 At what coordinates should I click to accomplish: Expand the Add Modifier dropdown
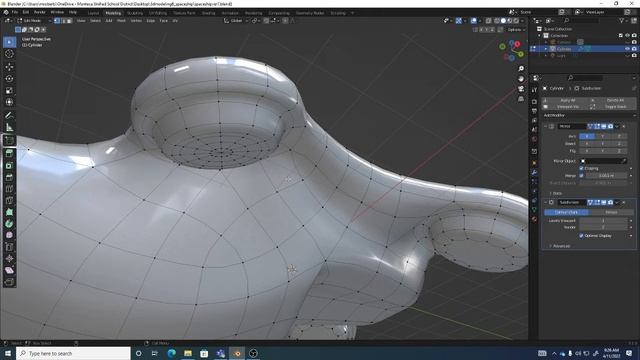tap(589, 116)
